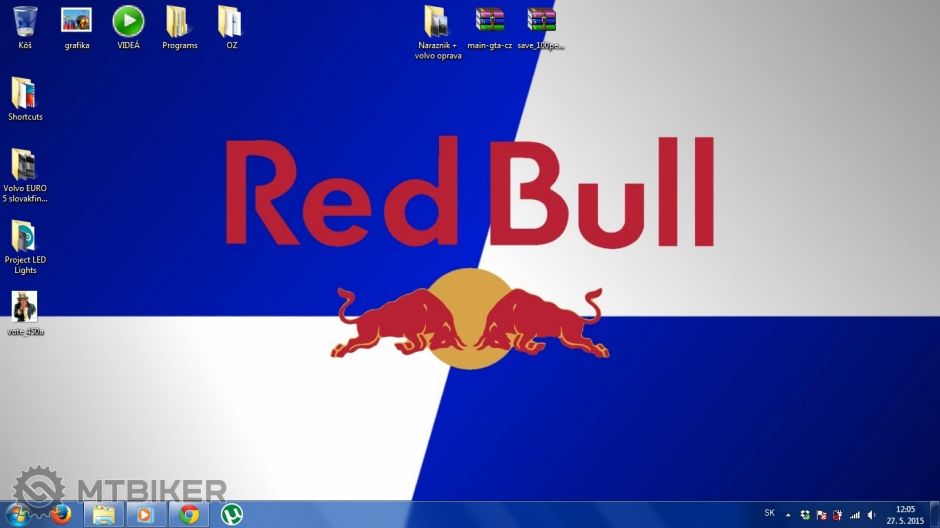The image size is (940, 528).
Task: Open the Kôš recycle bin icon
Action: [25, 21]
